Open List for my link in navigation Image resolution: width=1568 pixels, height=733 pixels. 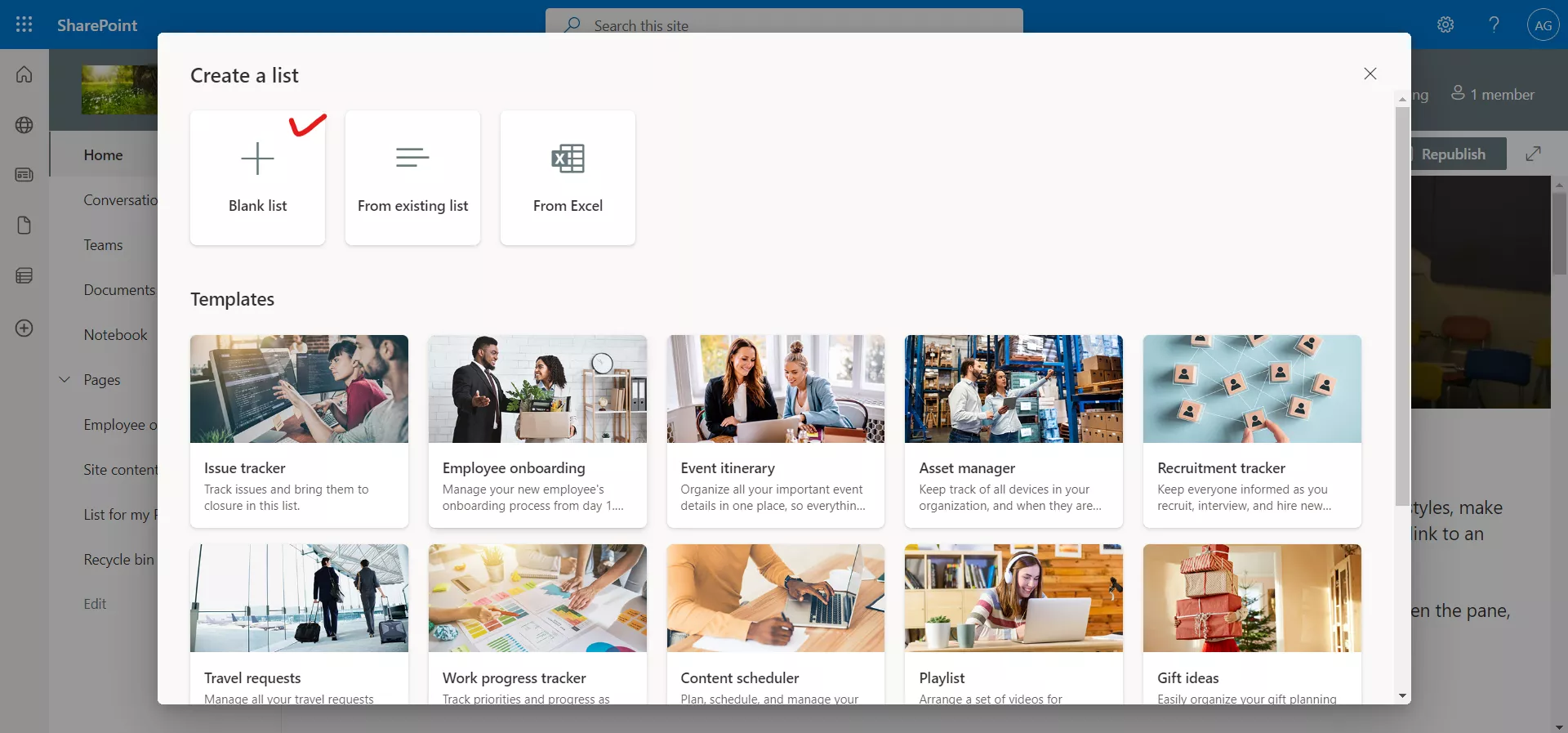click(120, 514)
